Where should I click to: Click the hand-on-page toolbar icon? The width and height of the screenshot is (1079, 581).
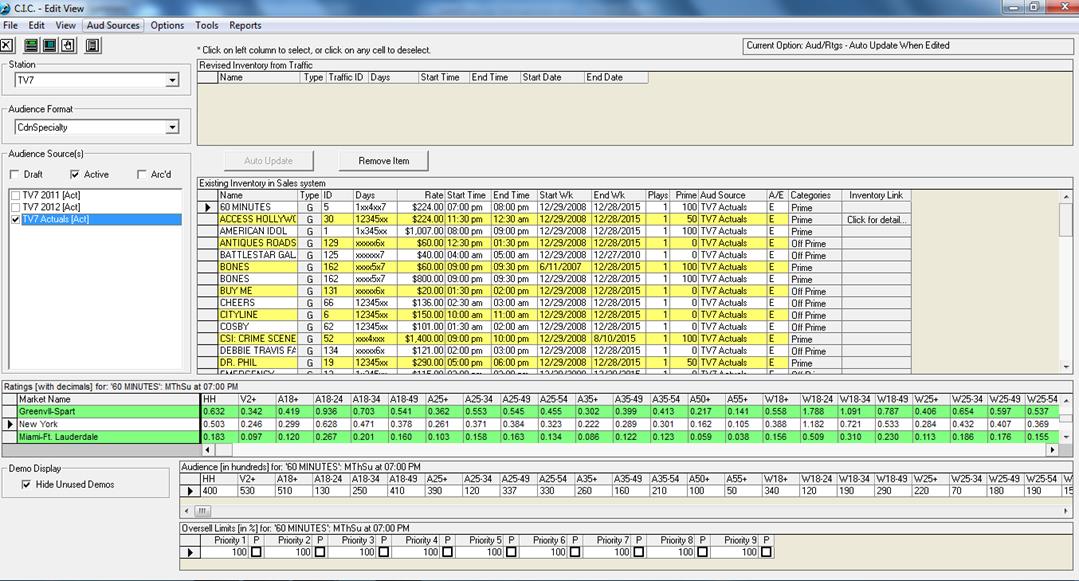66,45
